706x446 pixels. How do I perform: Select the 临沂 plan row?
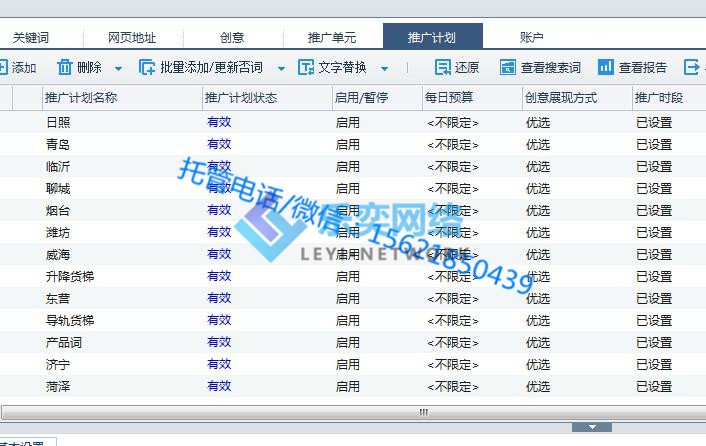click(353, 166)
